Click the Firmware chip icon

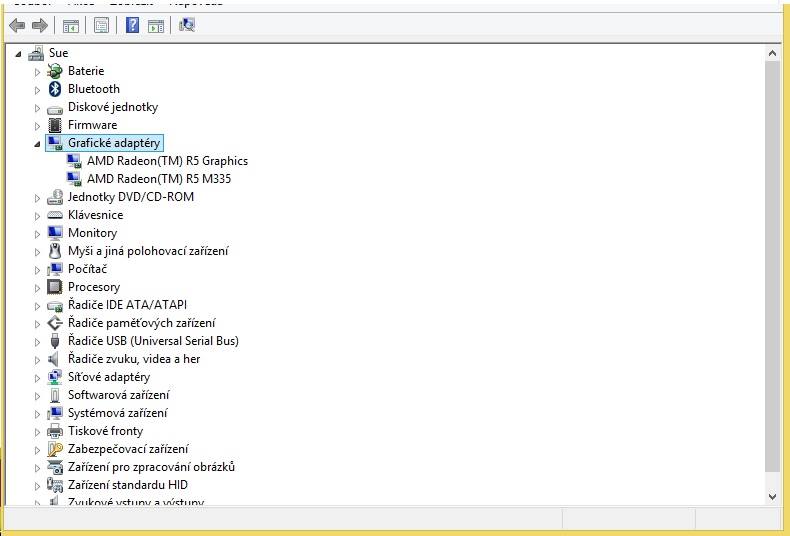tap(54, 125)
